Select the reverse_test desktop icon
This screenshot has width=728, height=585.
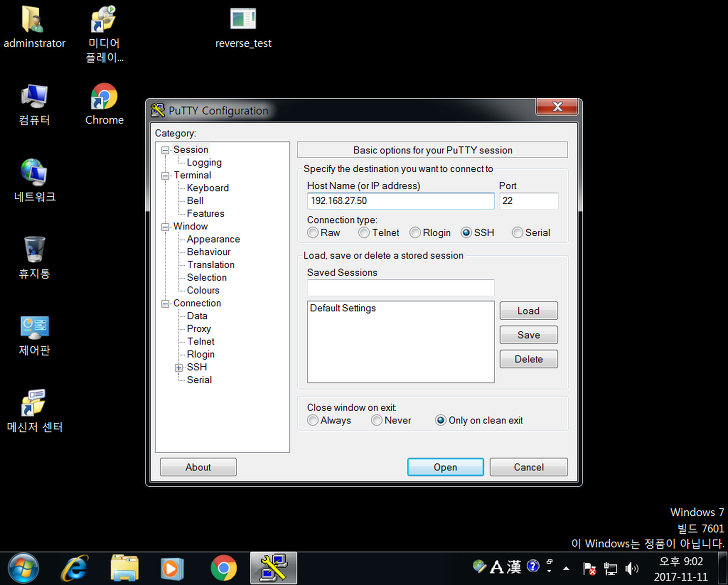click(x=243, y=27)
